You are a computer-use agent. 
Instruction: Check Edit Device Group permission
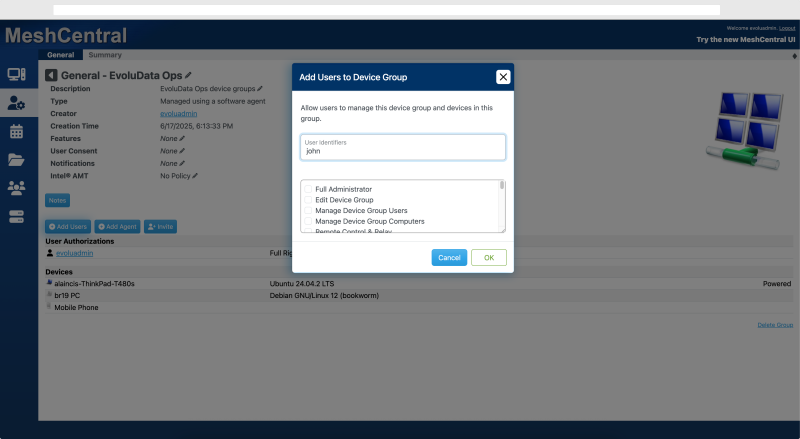tap(308, 200)
